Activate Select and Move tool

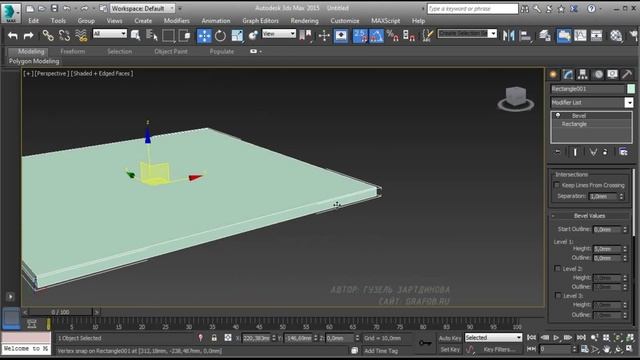point(204,36)
